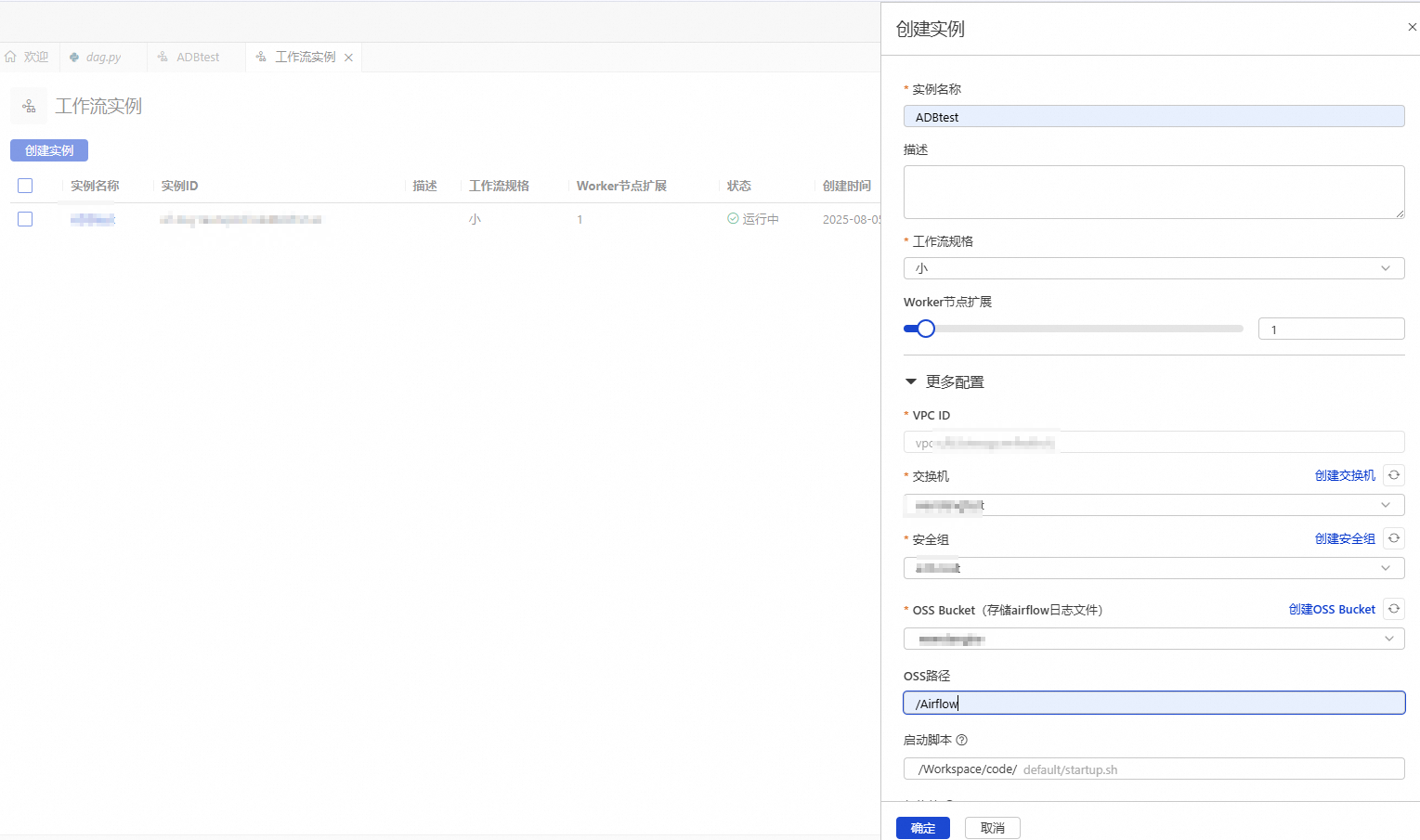Image resolution: width=1420 pixels, height=840 pixels.
Task: Click the home icon on the 欢迎 tab
Action: point(10,57)
